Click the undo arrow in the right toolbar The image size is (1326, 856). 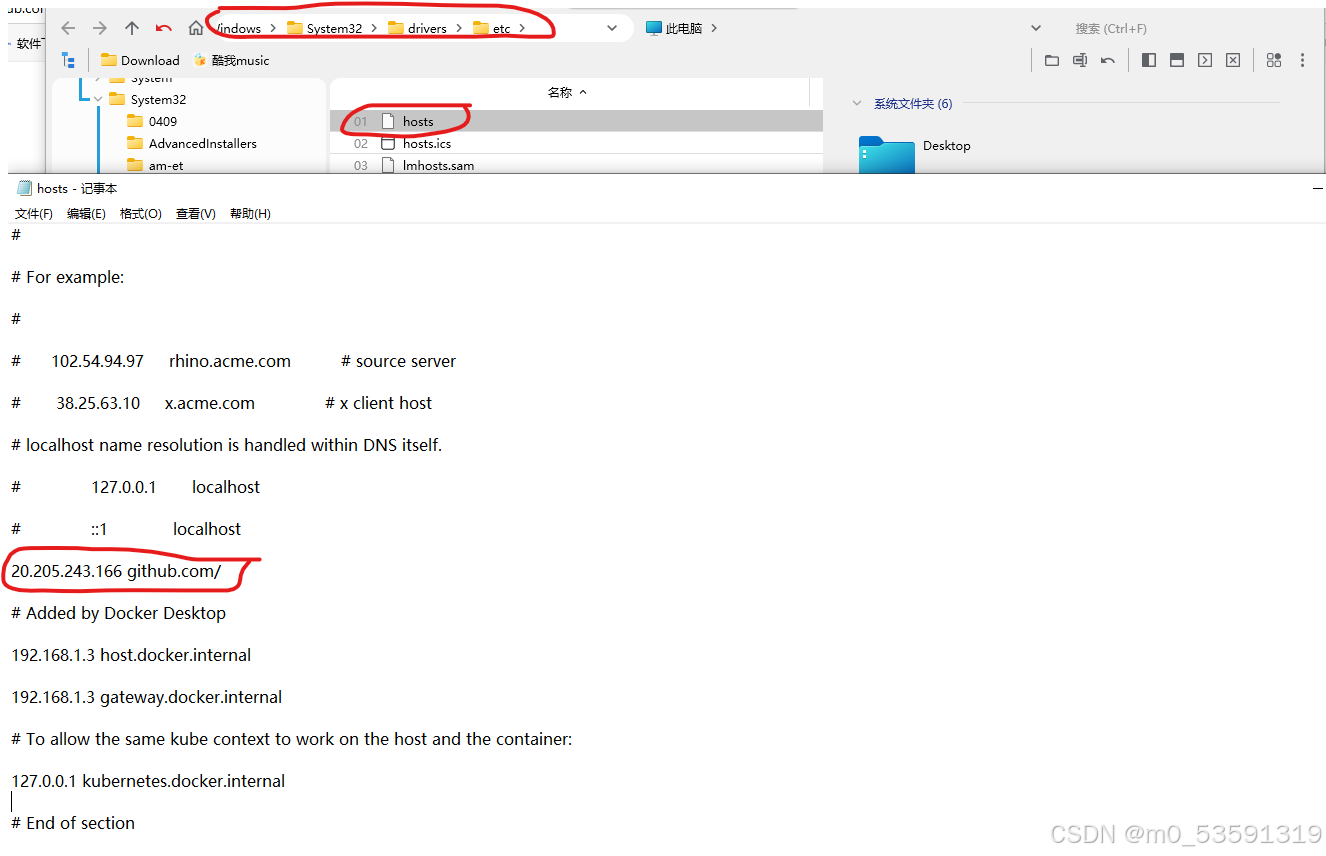[x=1108, y=60]
